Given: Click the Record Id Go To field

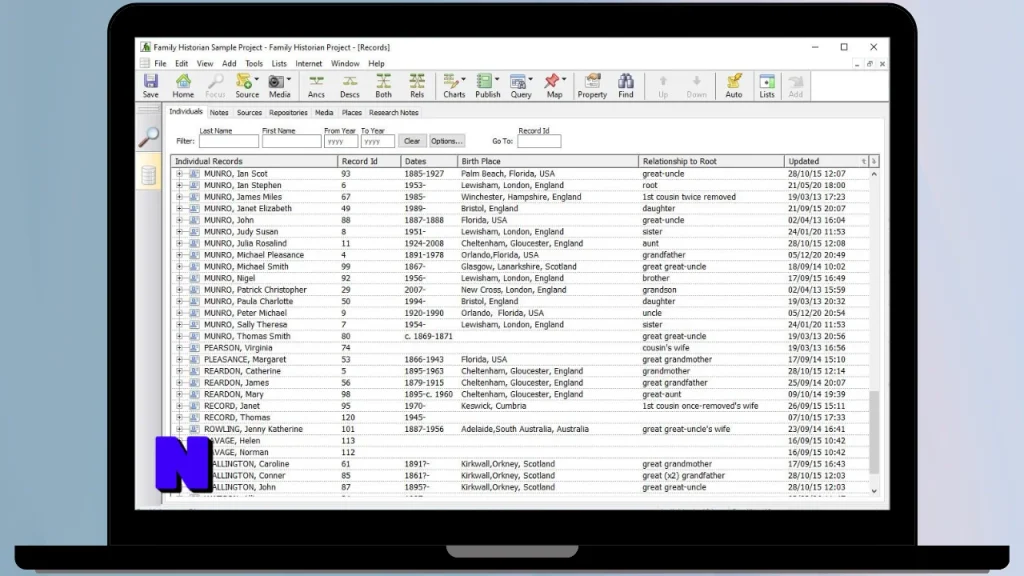Looking at the screenshot, I should tap(539, 141).
